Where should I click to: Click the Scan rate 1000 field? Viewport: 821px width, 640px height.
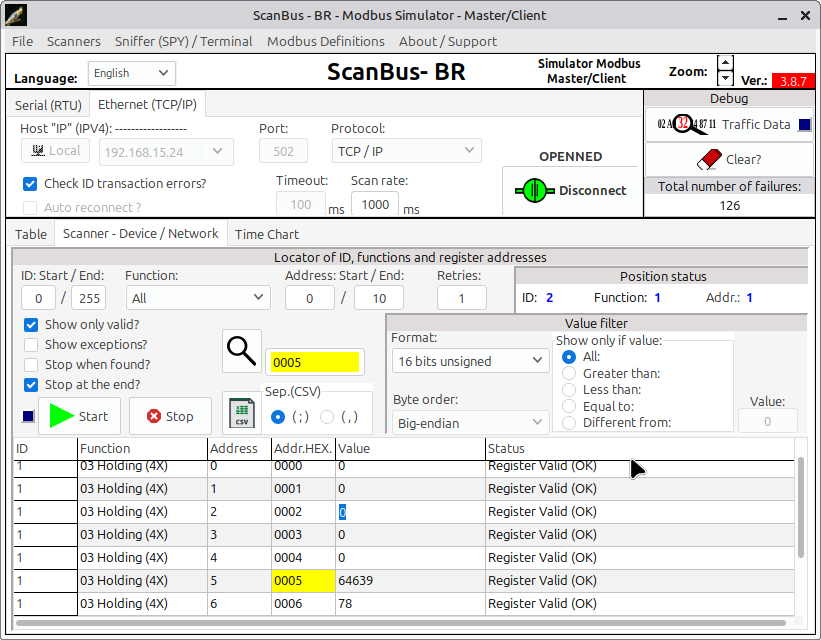pyautogui.click(x=375, y=204)
